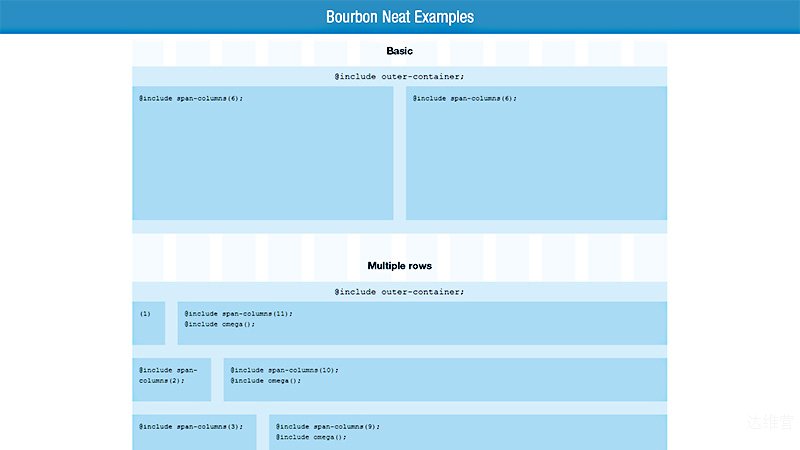Click the Bourbon Neat Examples page title

tap(399, 17)
